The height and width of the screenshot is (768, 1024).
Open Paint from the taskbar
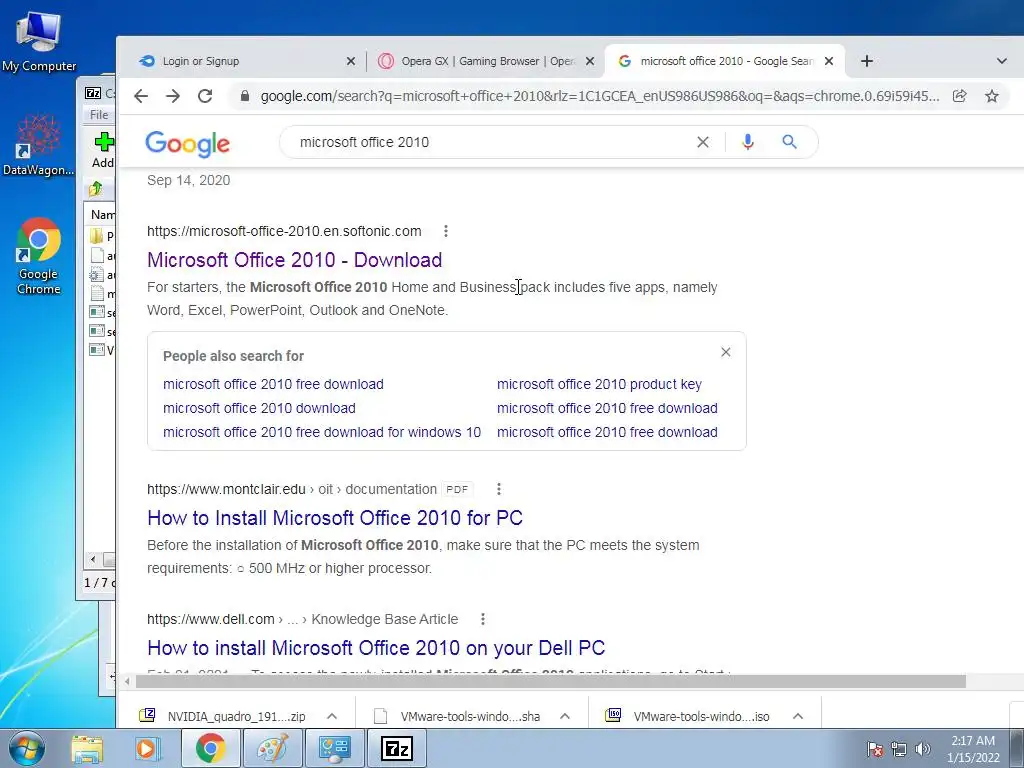(x=272, y=748)
